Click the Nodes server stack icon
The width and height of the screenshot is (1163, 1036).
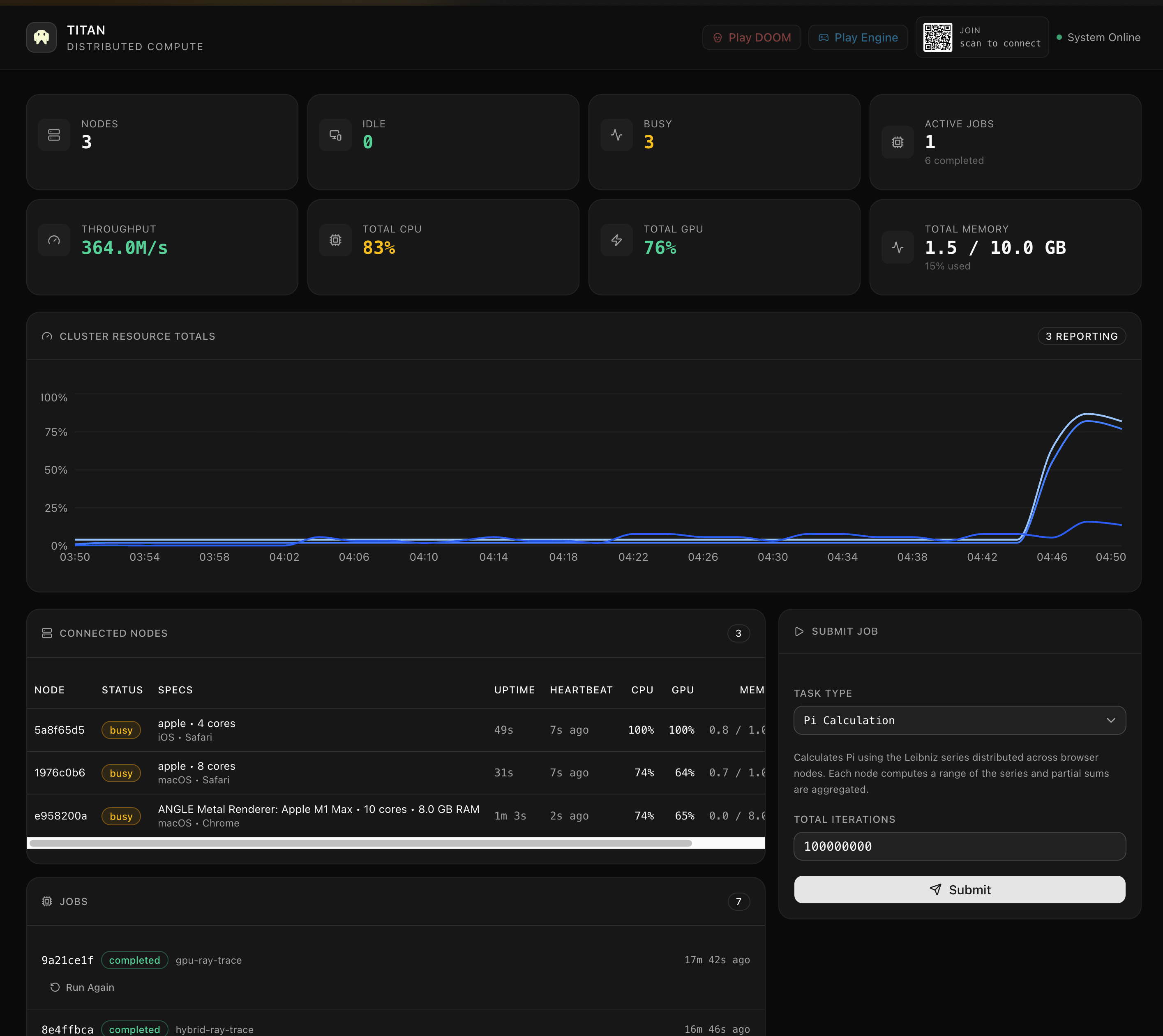pyautogui.click(x=54, y=135)
